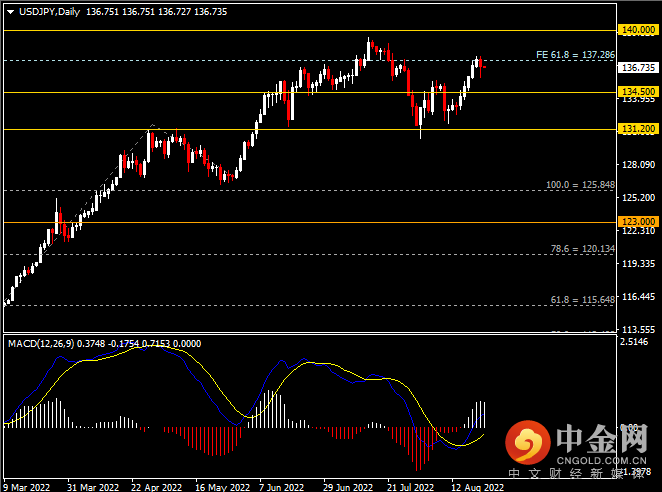The image size is (662, 492).
Task: Click the 100.0 = 125.848 Fibonacci label
Action: pyautogui.click(x=580, y=185)
